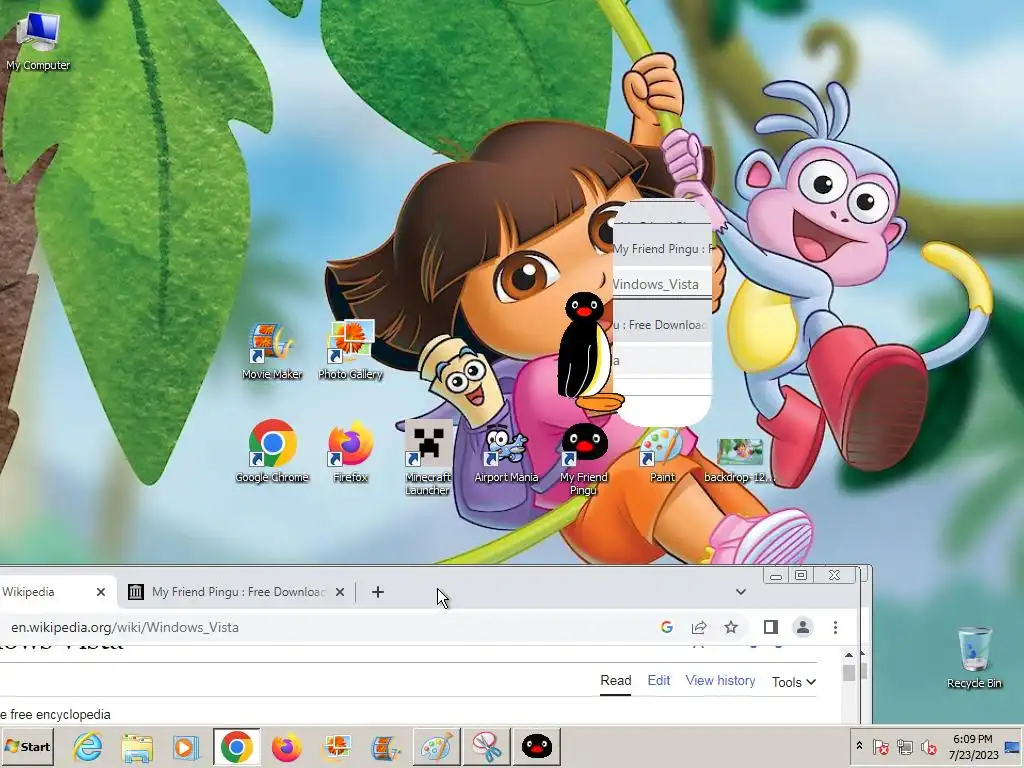This screenshot has height=768, width=1024.
Task: Select the Read tab on Wikipedia
Action: 616,680
